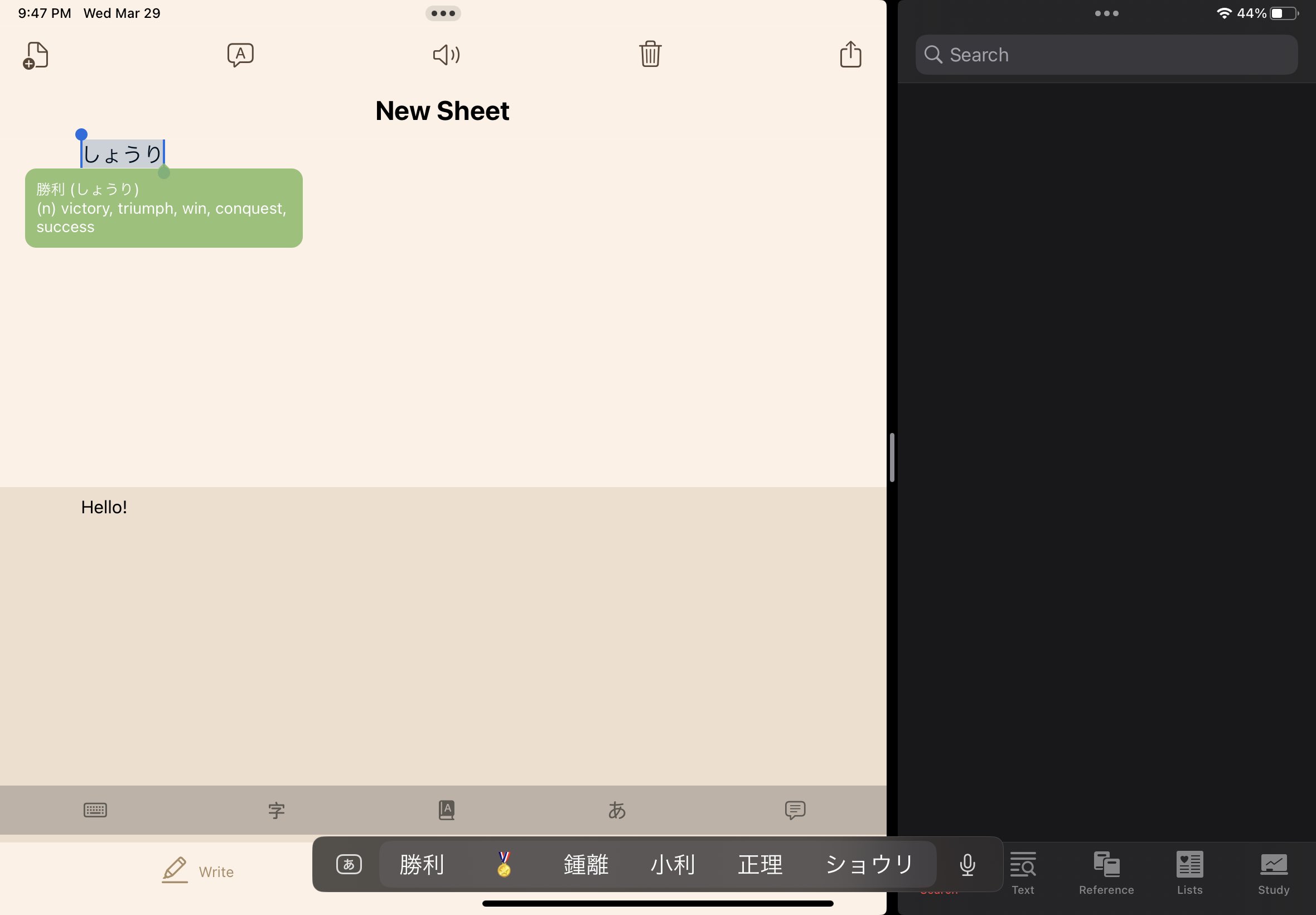Viewport: 1316px width, 915px height.
Task: Play audio with the speaker icon
Action: (x=446, y=55)
